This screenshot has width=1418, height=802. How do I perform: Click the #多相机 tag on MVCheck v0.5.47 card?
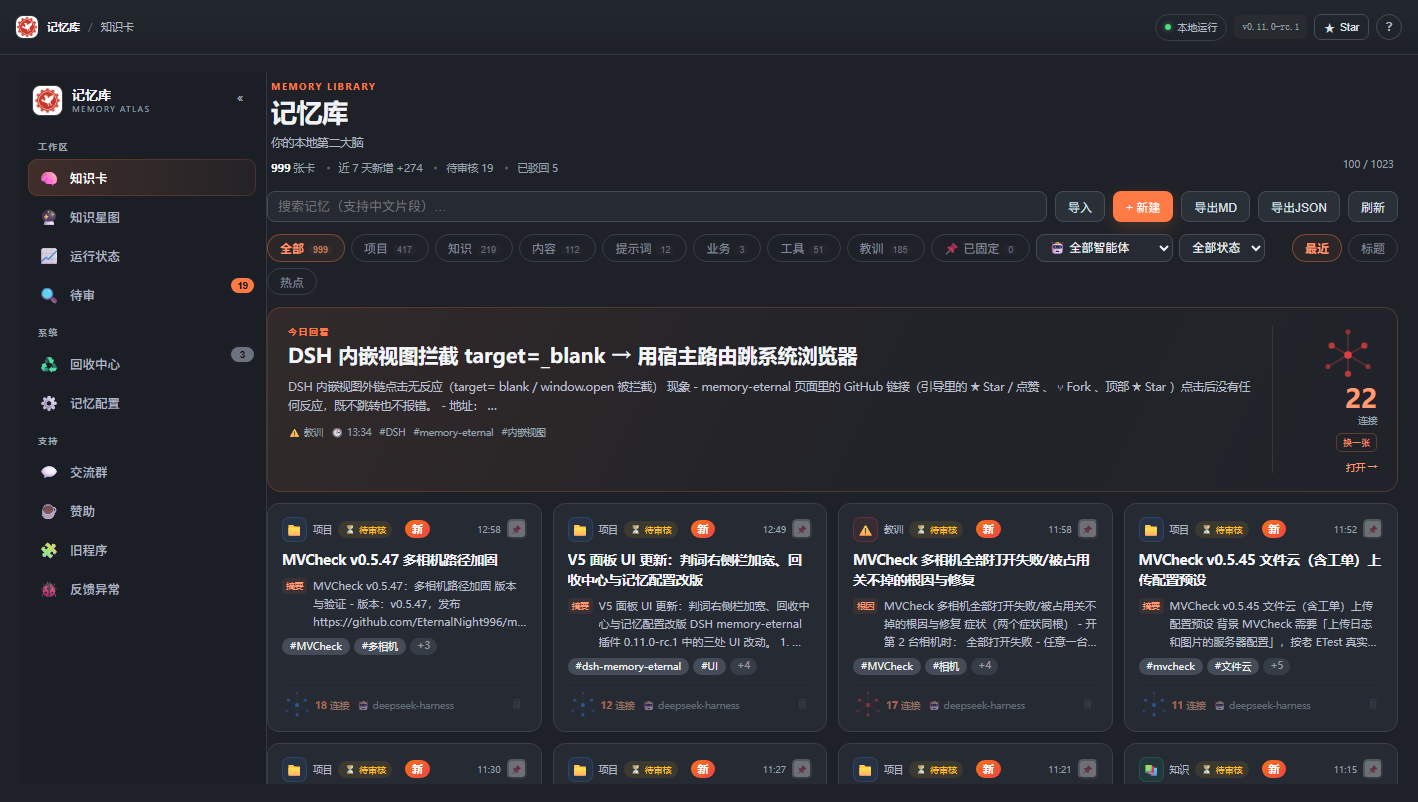[x=380, y=646]
